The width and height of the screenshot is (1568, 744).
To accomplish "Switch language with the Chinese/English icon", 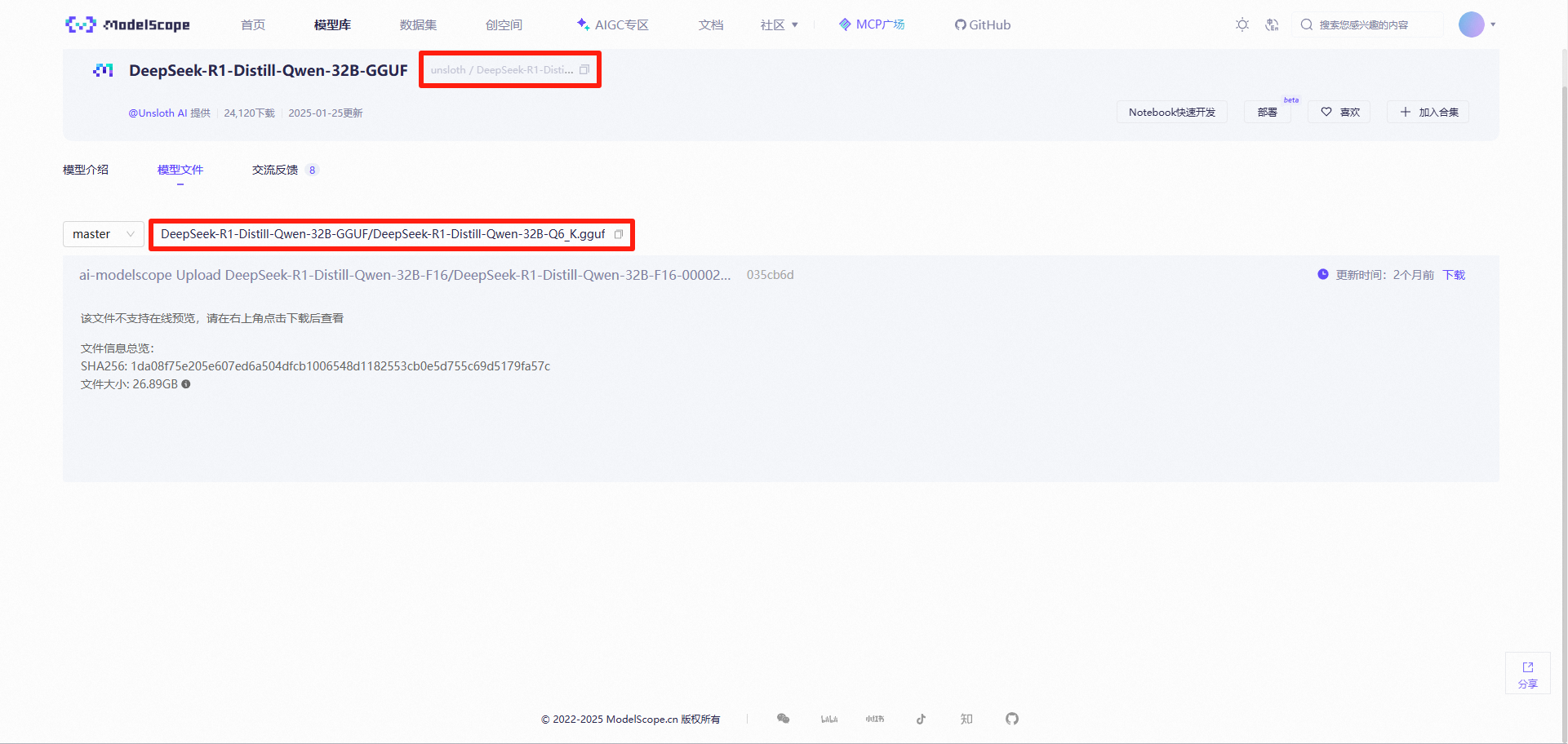I will point(1272,24).
